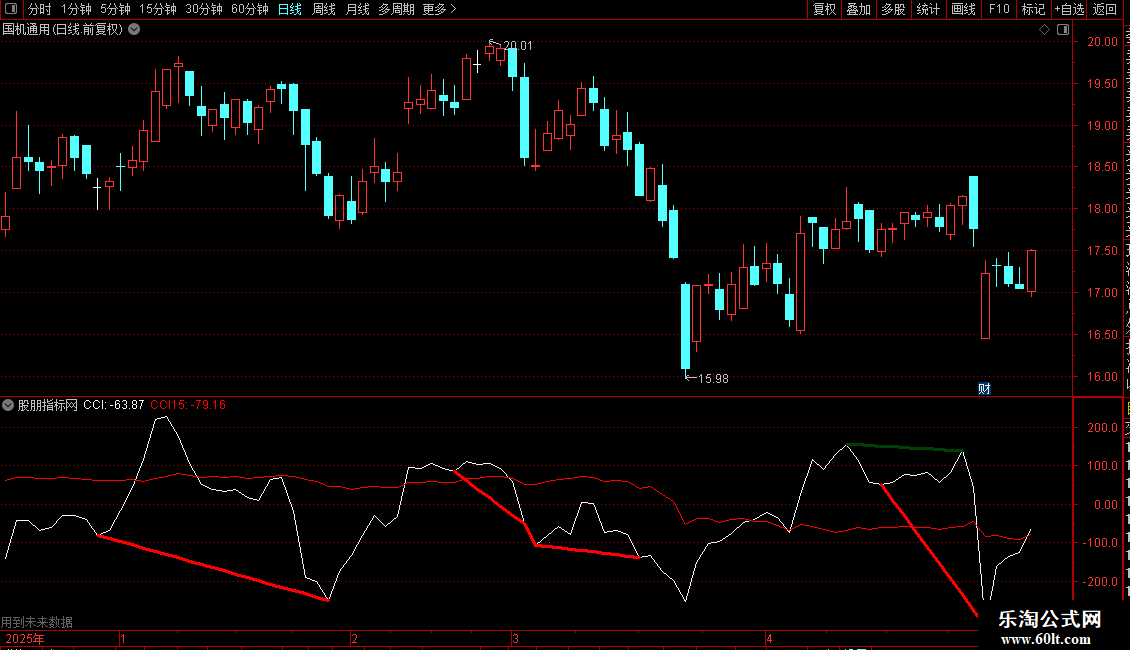Click the 2025年 timeline label
1130x650 pixels.
point(25,639)
